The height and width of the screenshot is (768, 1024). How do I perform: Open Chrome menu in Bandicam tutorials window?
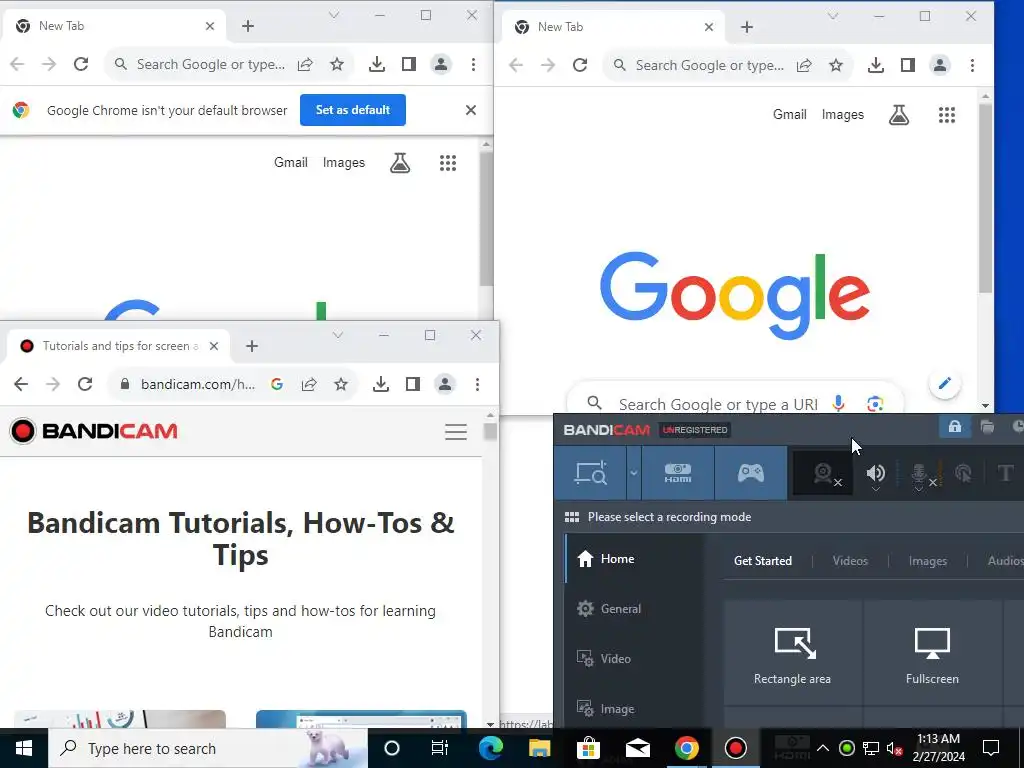pyautogui.click(x=477, y=384)
